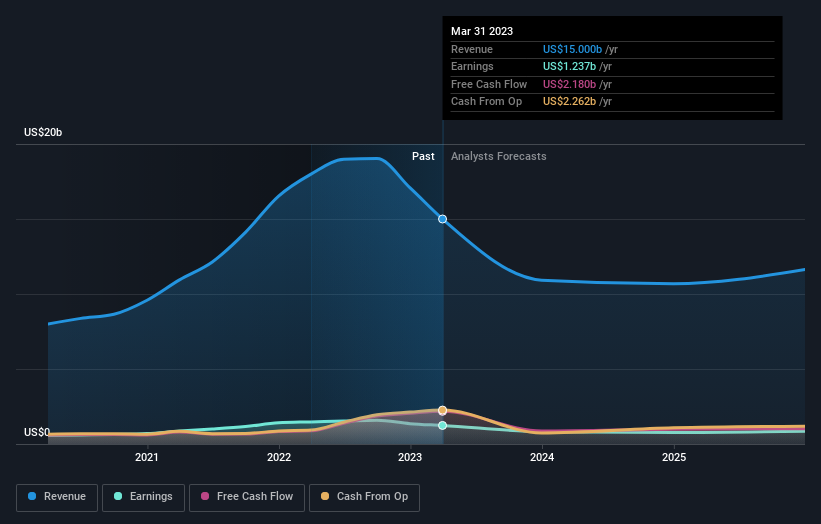
Task: Toggle the Revenue legend button
Action: pyautogui.click(x=57, y=497)
